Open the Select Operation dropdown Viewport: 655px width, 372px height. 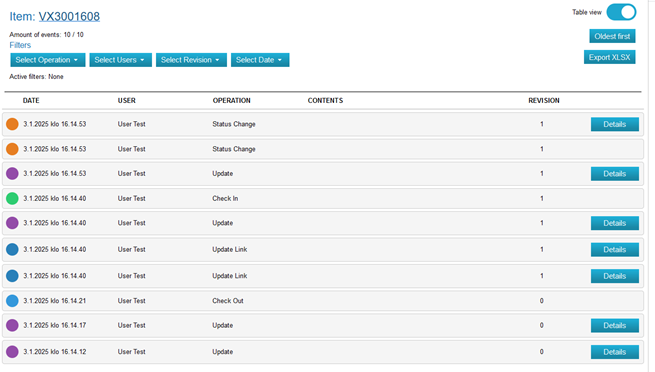click(48, 60)
